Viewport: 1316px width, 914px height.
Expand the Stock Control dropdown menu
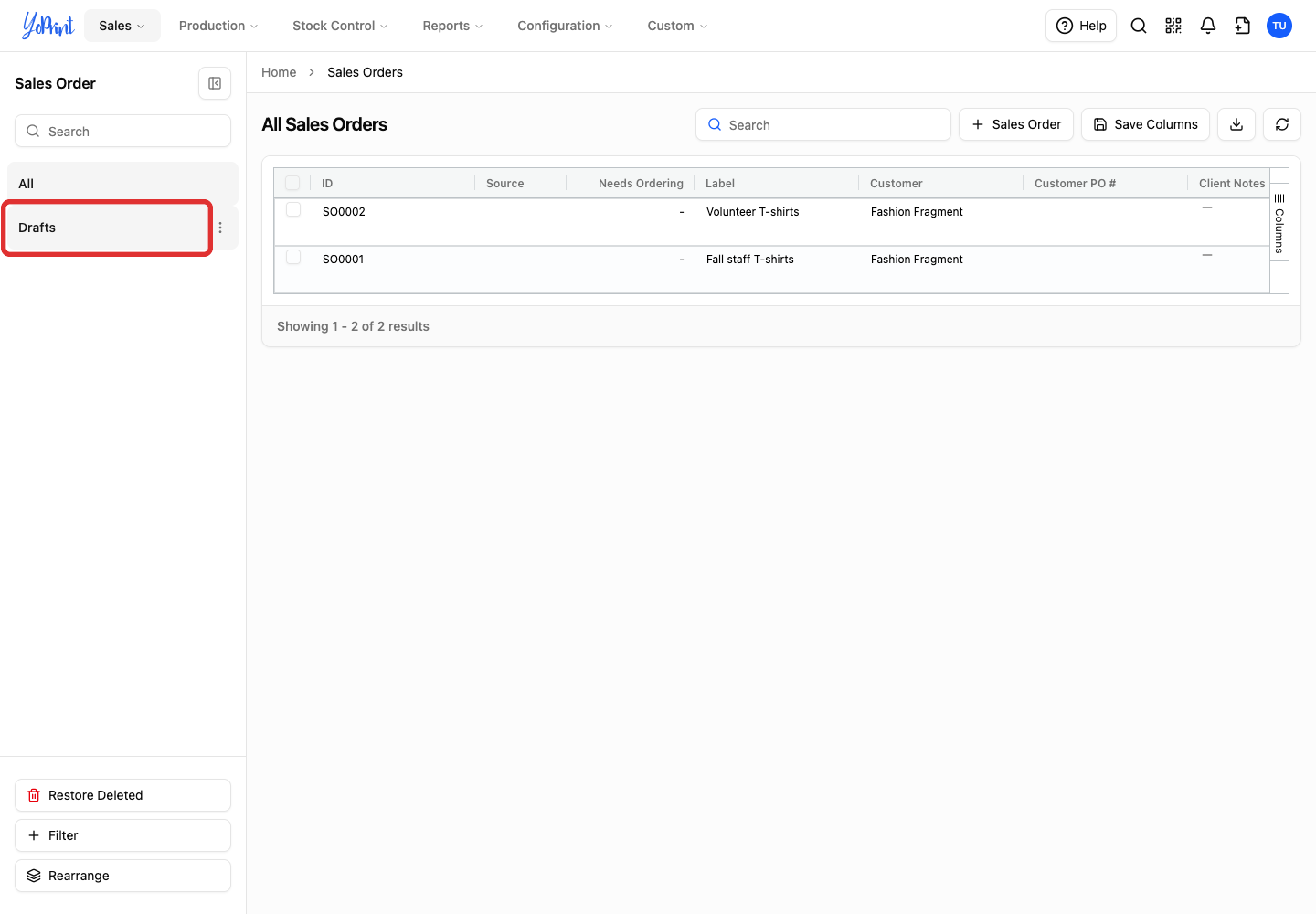(x=340, y=26)
